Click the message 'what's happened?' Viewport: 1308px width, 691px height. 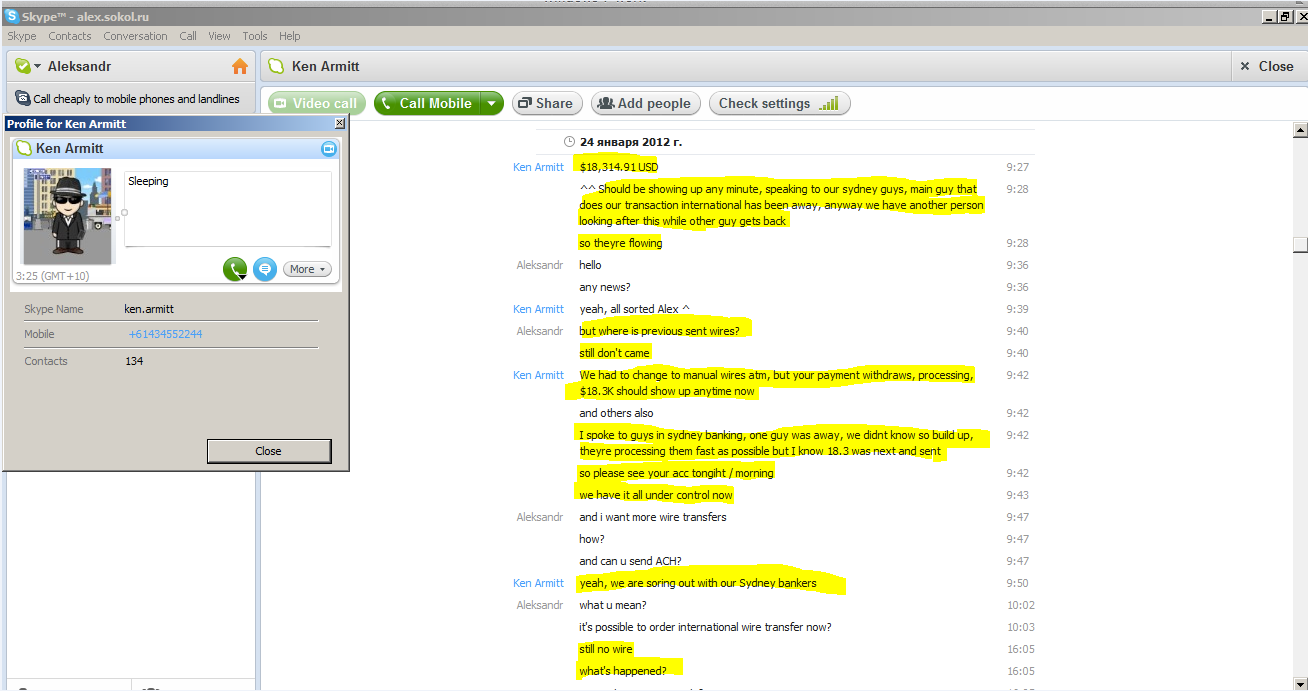623,671
